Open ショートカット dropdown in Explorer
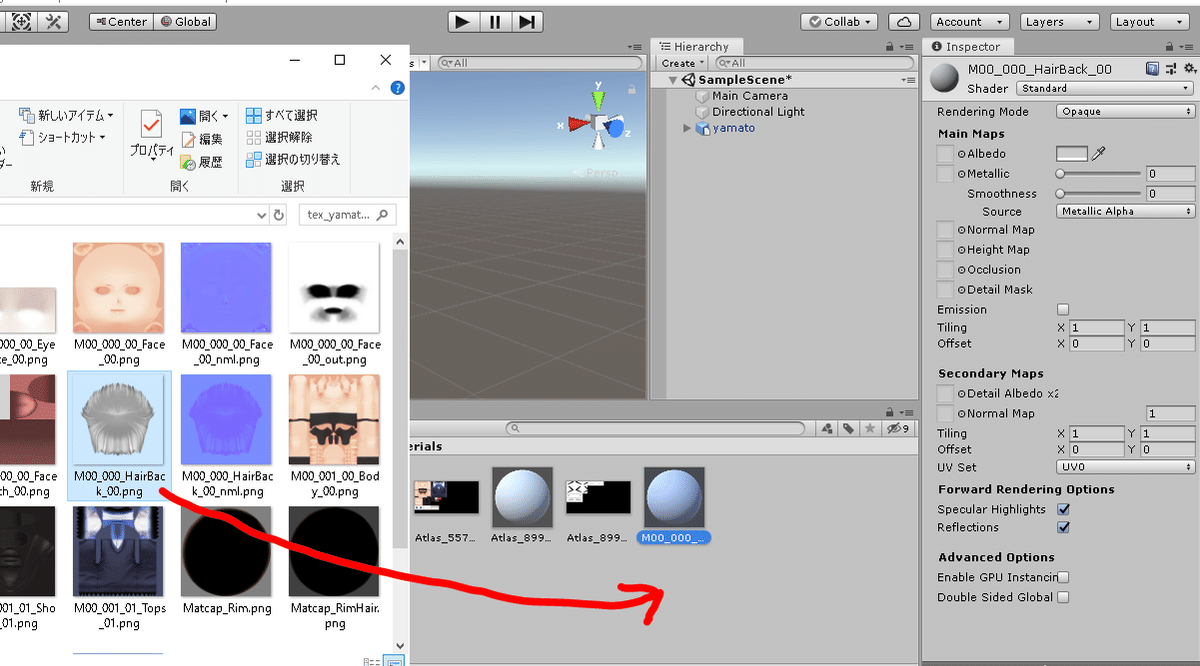The height and width of the screenshot is (666, 1200). click(63, 137)
